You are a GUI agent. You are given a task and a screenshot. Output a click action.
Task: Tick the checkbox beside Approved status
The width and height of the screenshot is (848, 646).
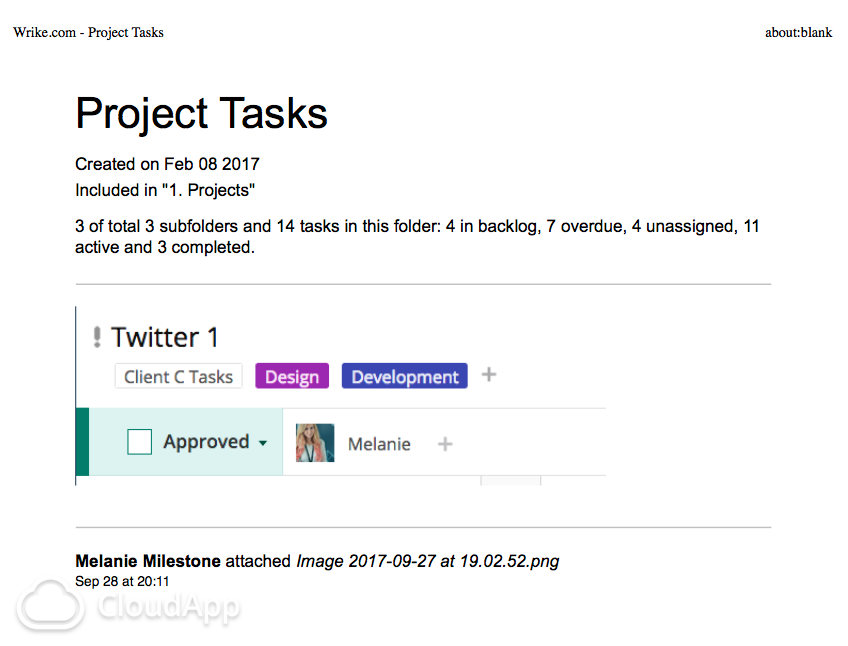[140, 442]
